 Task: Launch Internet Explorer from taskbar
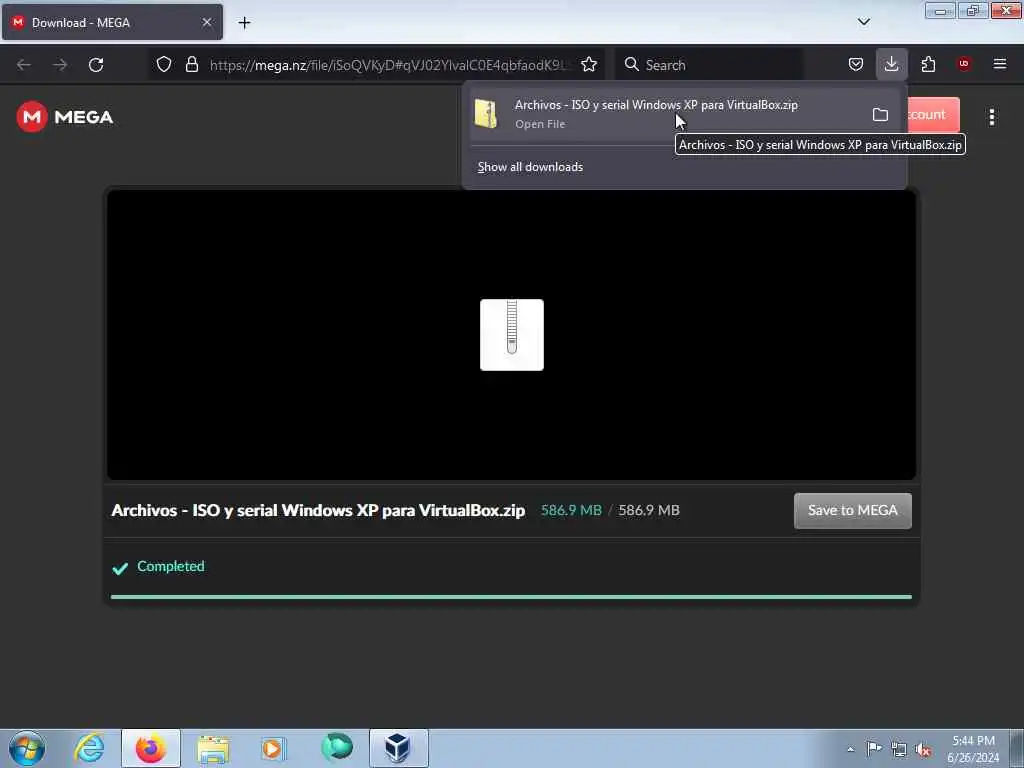(89, 748)
